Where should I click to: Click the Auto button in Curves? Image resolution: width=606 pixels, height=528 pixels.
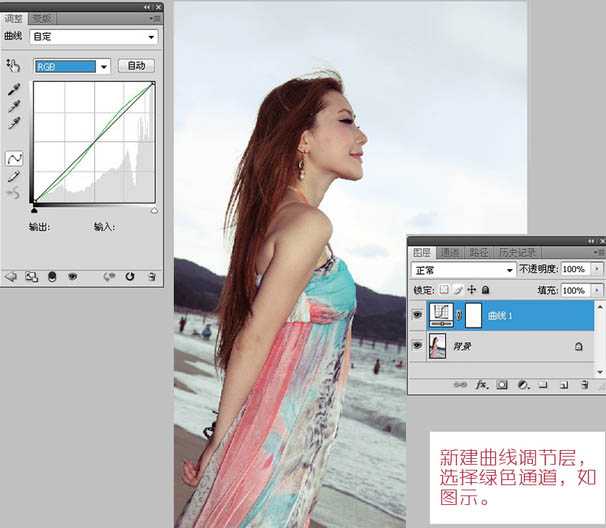coord(137,66)
